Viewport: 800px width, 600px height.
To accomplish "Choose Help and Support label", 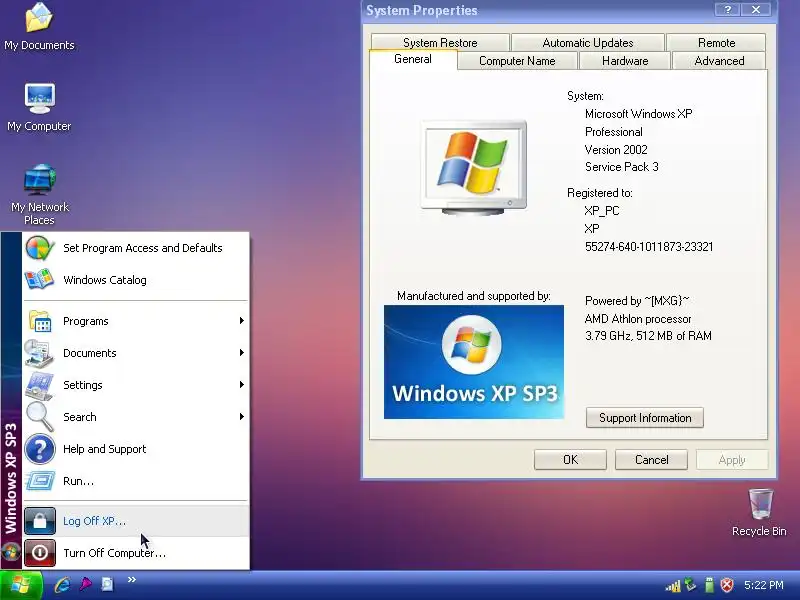I will tap(105, 449).
